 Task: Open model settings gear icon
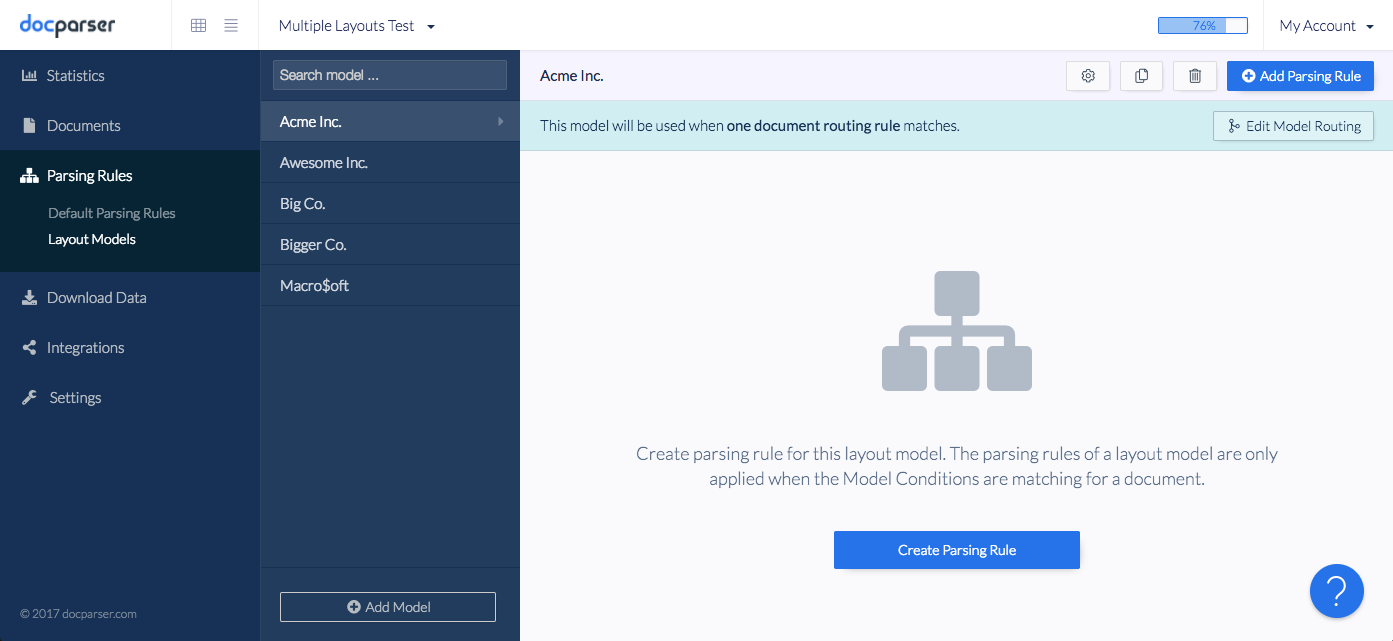[x=1088, y=76]
